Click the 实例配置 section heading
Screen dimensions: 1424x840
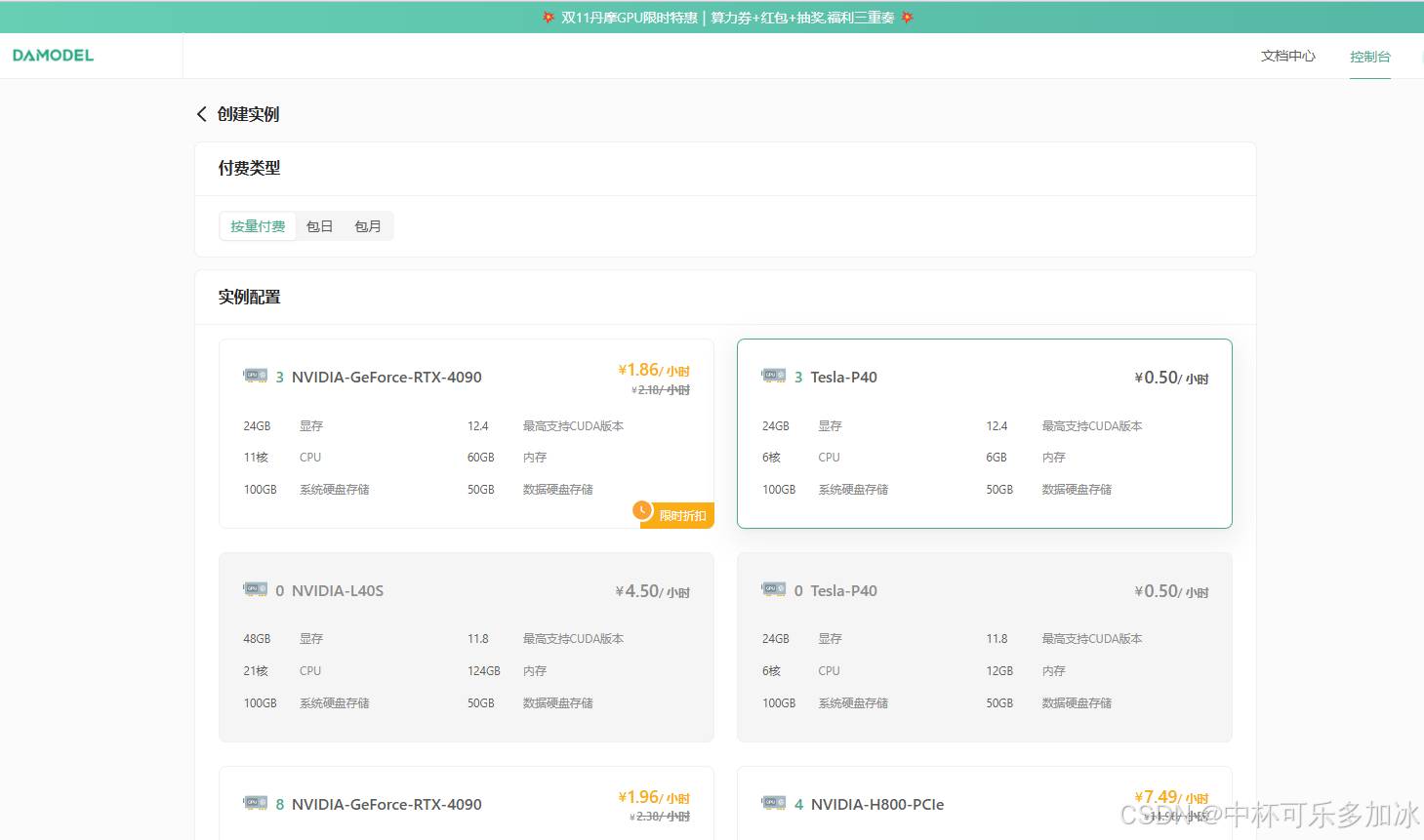[x=249, y=297]
